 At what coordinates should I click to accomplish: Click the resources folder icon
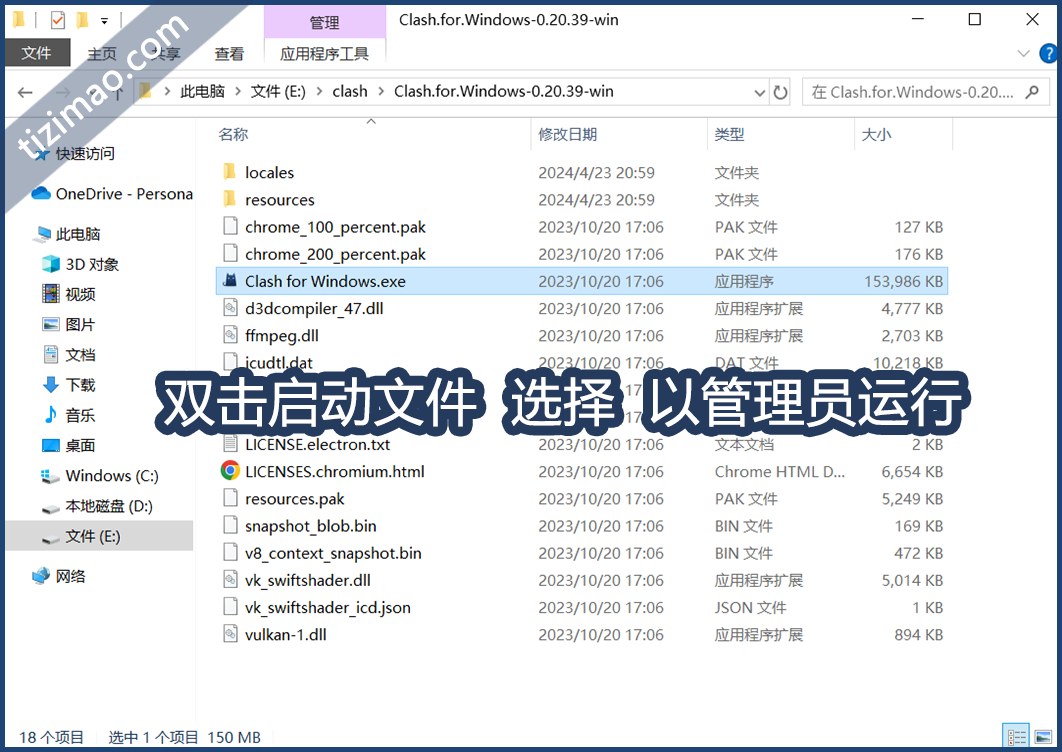click(x=230, y=199)
